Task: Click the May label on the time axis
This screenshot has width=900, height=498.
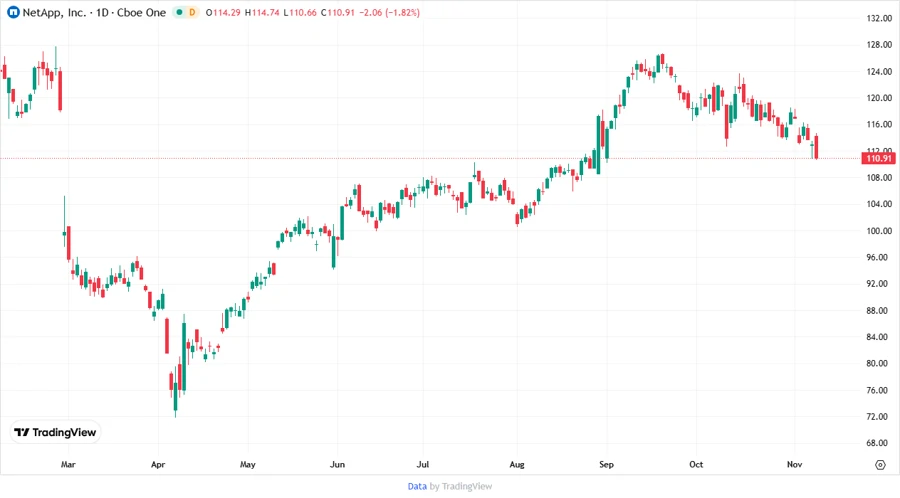Action: click(x=247, y=464)
